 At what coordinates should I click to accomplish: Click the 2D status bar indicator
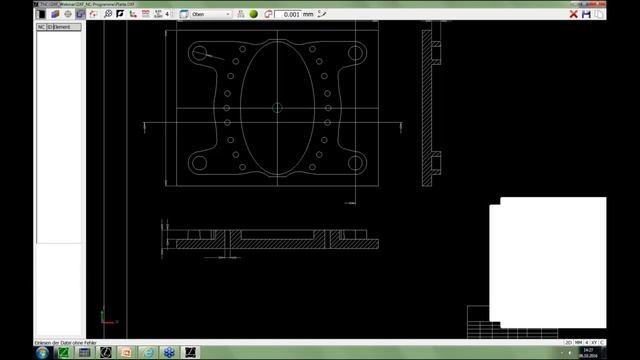point(569,343)
